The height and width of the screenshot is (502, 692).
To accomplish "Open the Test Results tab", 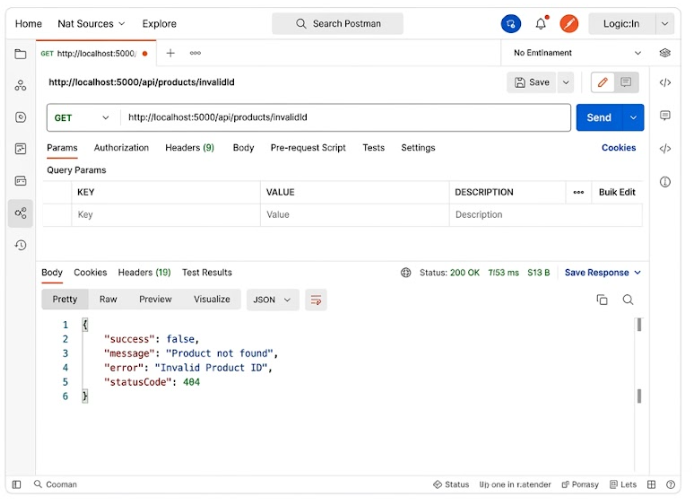I will pos(207,273).
